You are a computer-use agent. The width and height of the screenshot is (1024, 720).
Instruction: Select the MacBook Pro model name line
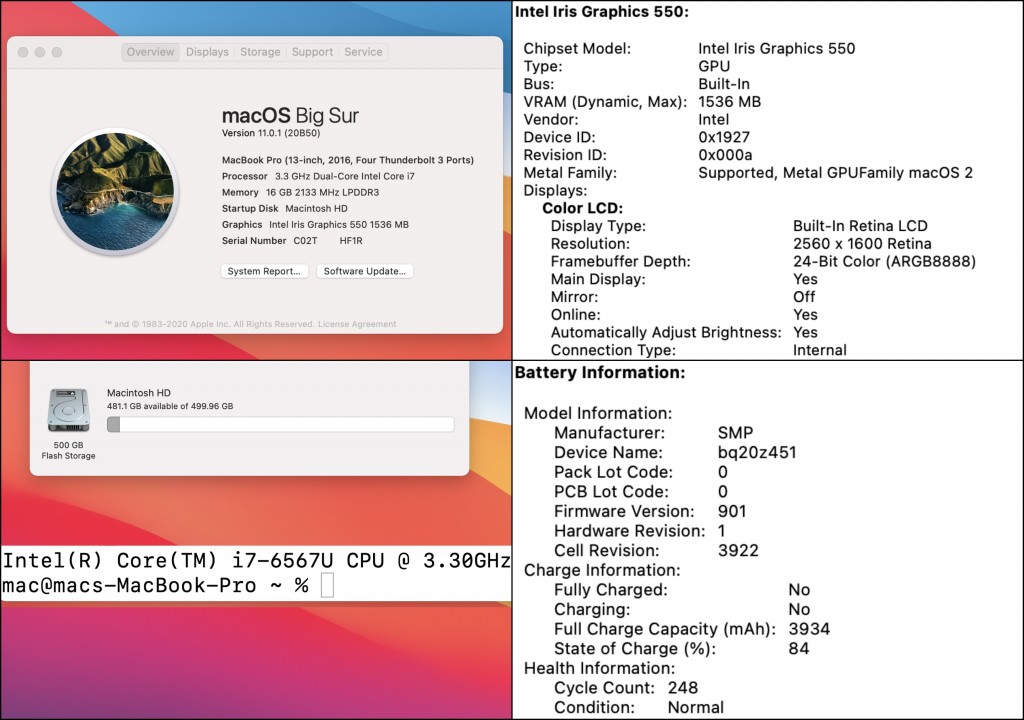pos(347,160)
